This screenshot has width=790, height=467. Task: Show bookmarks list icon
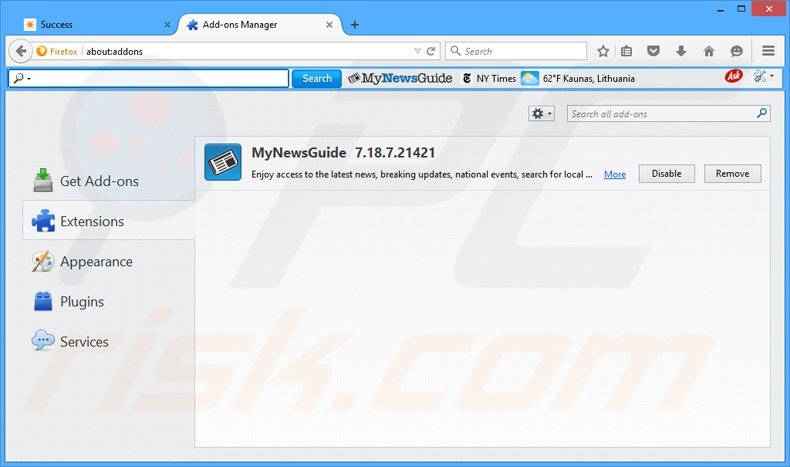[626, 51]
